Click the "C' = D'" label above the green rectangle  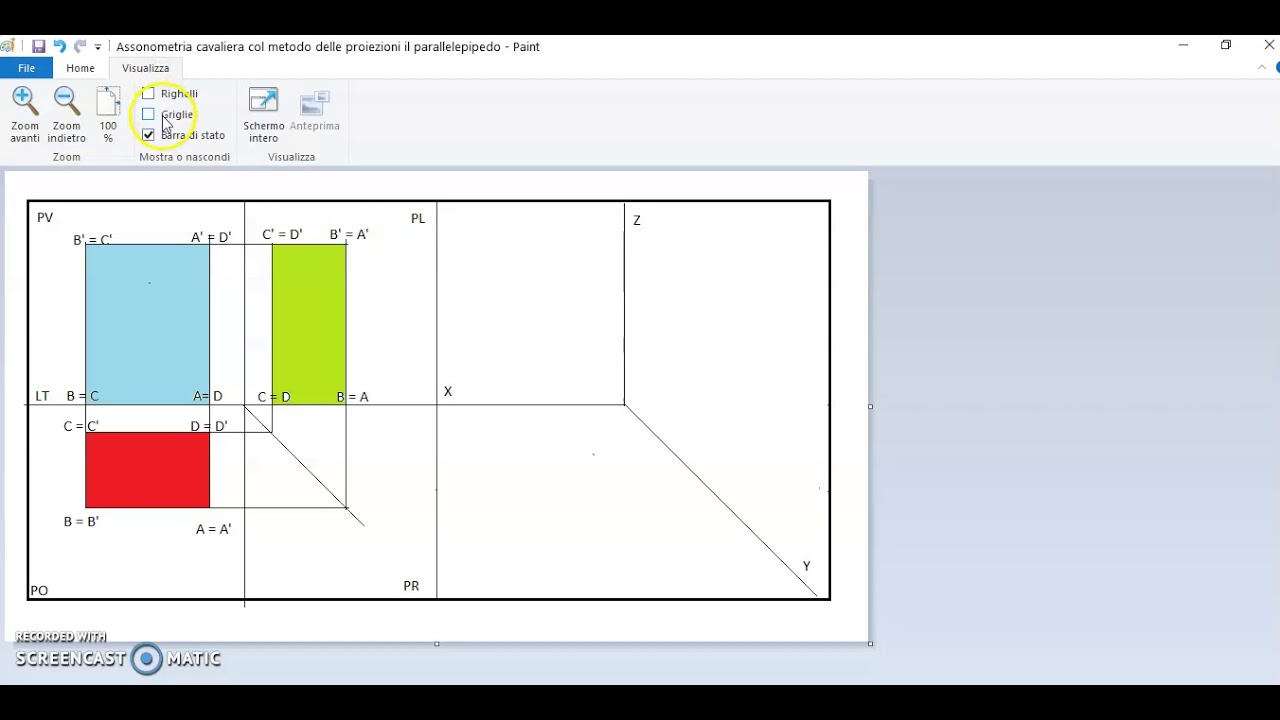click(282, 235)
